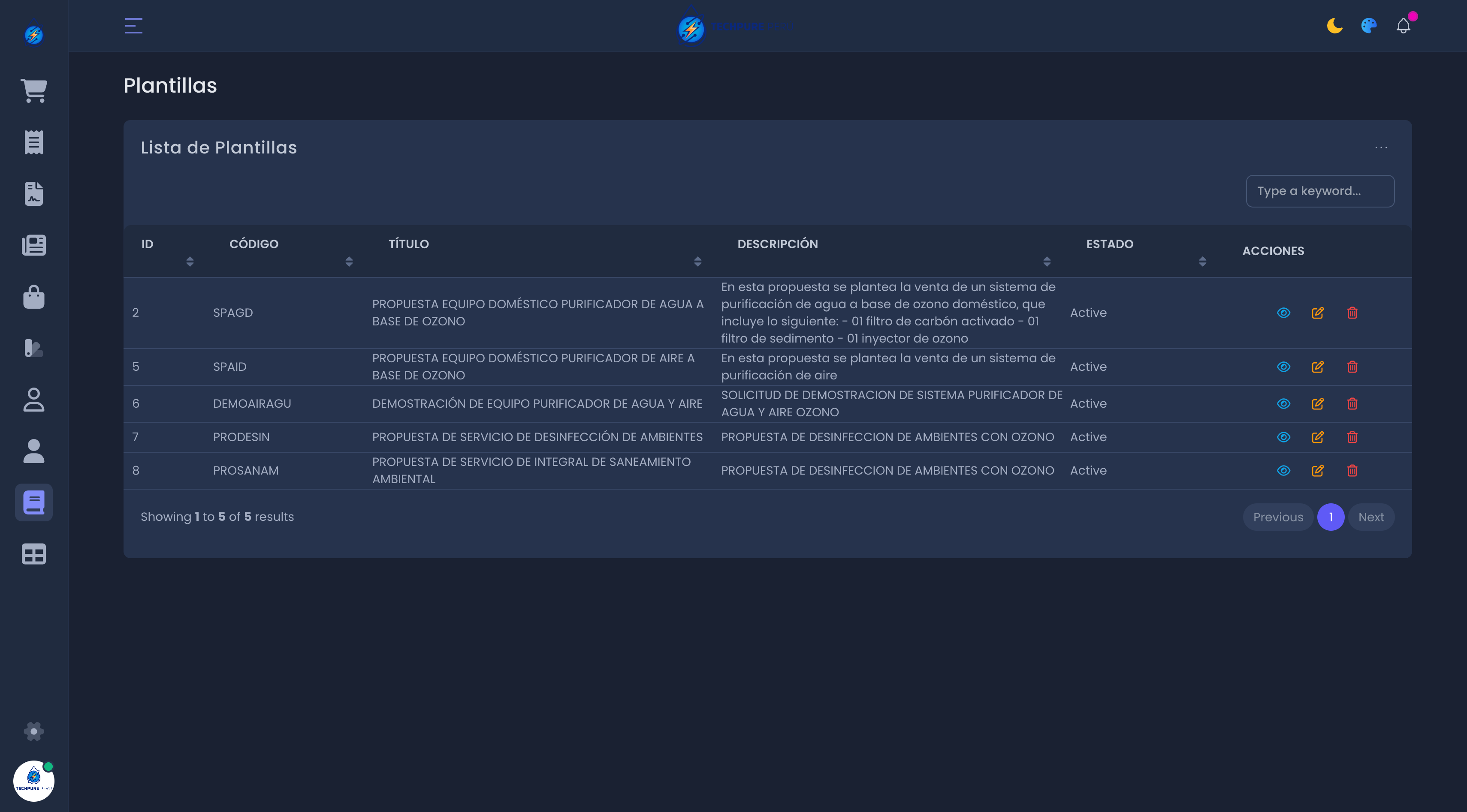The image size is (1467, 812).
Task: Expand the three-dots card options menu
Action: click(1381, 147)
